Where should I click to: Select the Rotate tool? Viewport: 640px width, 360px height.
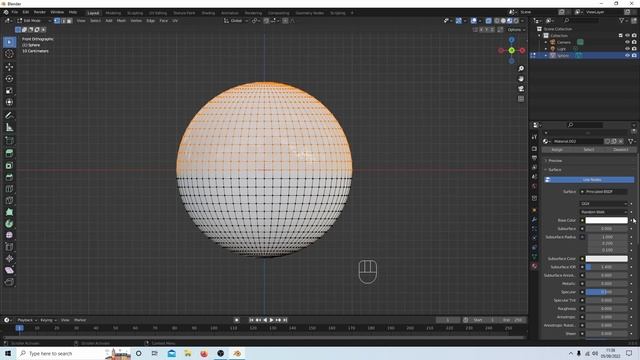(x=9, y=78)
